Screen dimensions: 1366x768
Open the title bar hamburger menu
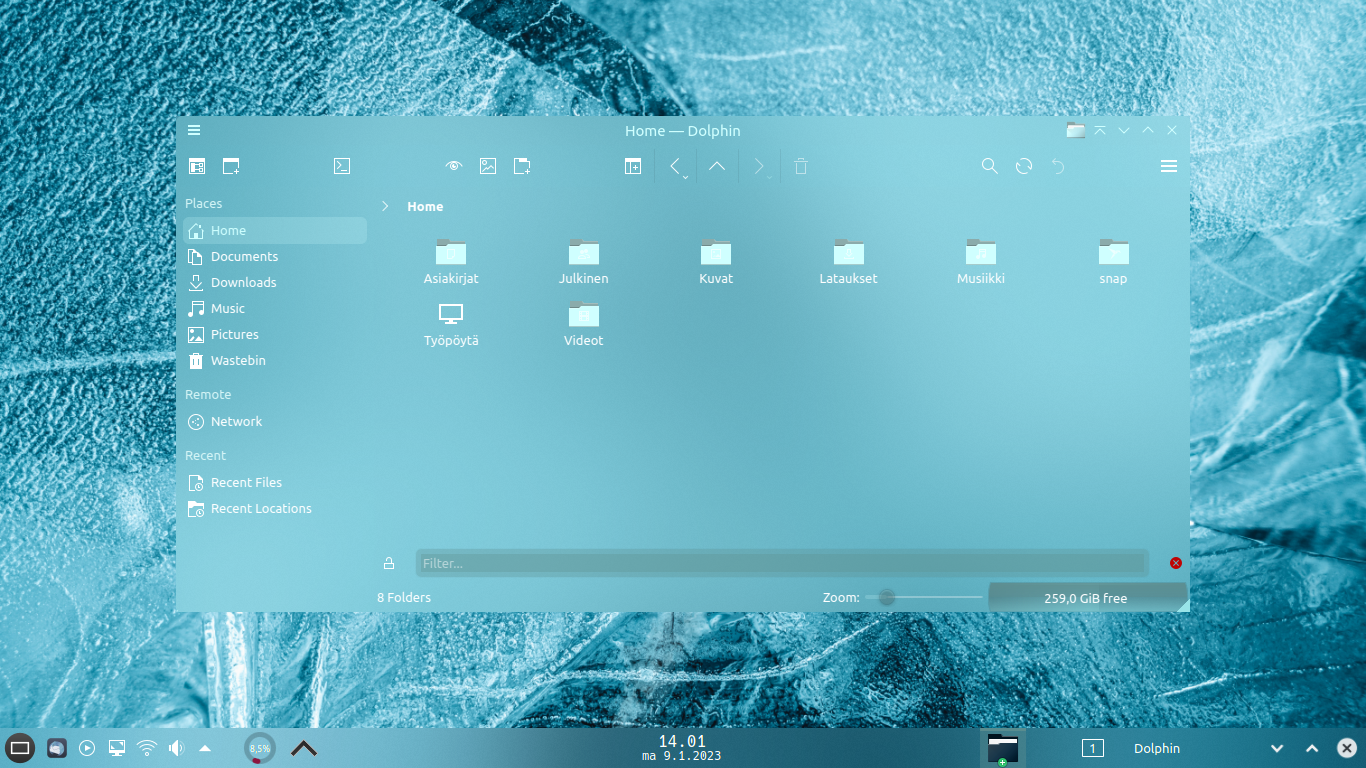194,130
